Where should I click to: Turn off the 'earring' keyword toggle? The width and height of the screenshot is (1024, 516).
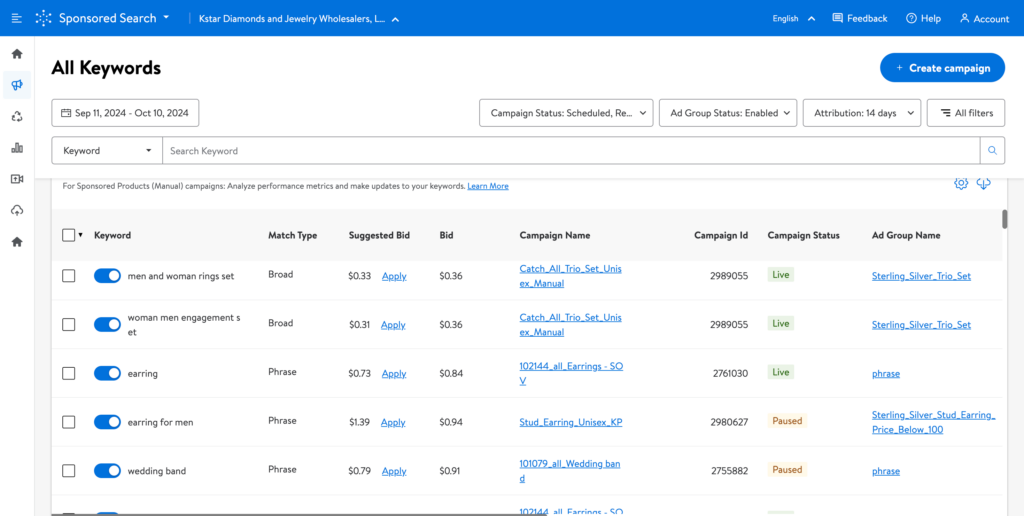pyautogui.click(x=107, y=374)
